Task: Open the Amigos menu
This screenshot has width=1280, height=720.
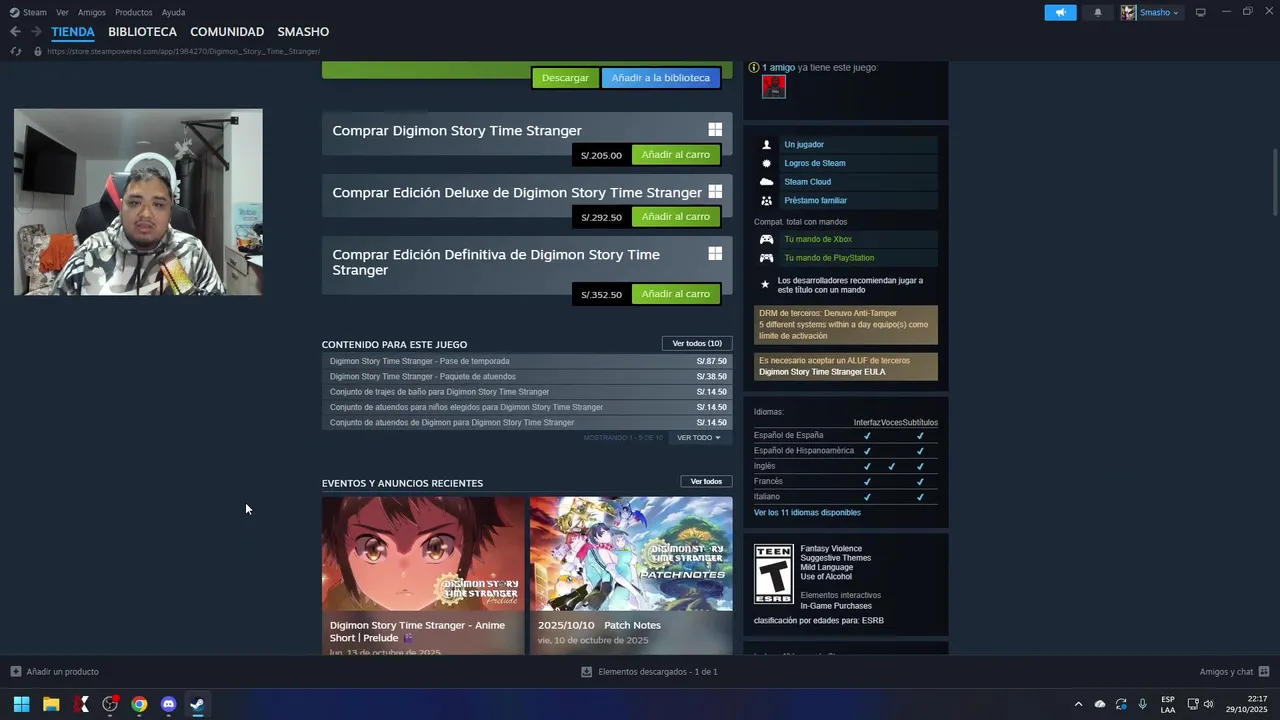Action: coord(92,12)
